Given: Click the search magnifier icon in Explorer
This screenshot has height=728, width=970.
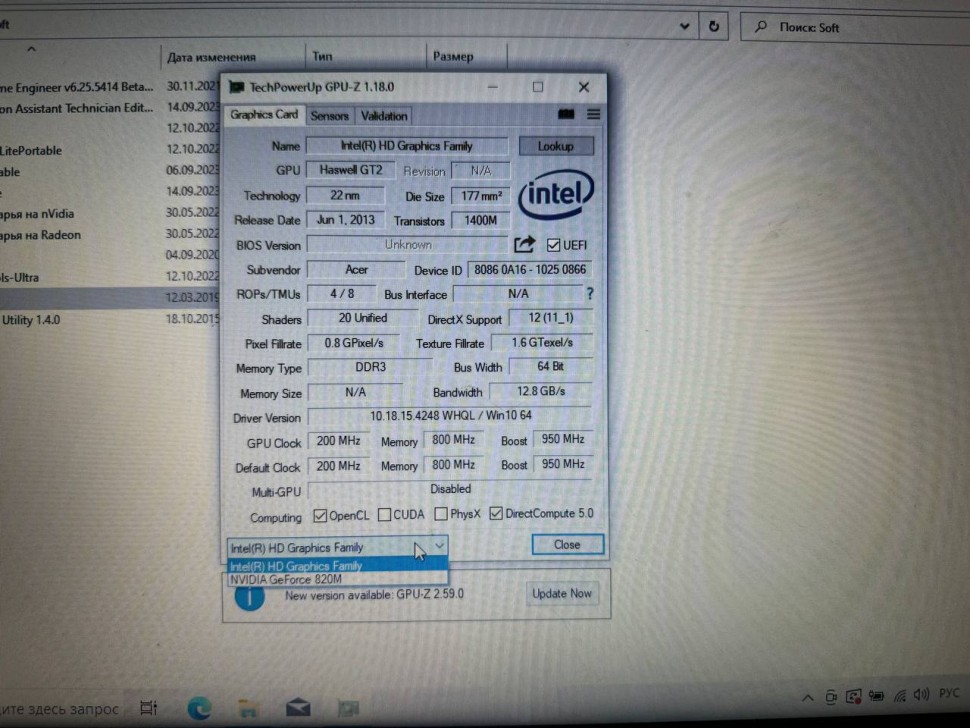Looking at the screenshot, I should point(761,27).
